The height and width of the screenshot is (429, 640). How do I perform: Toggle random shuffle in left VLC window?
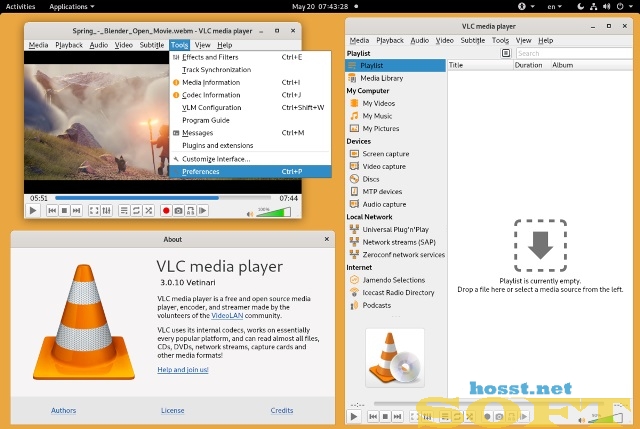coord(149,211)
